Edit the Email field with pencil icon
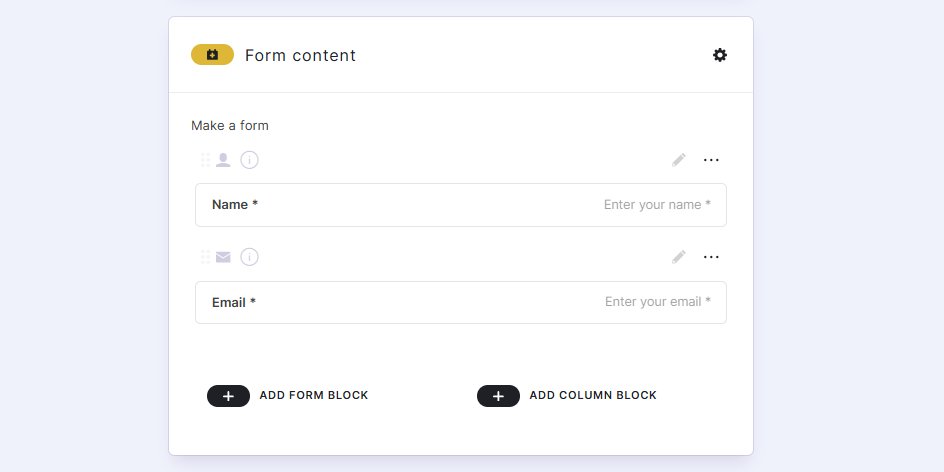 pyautogui.click(x=679, y=257)
